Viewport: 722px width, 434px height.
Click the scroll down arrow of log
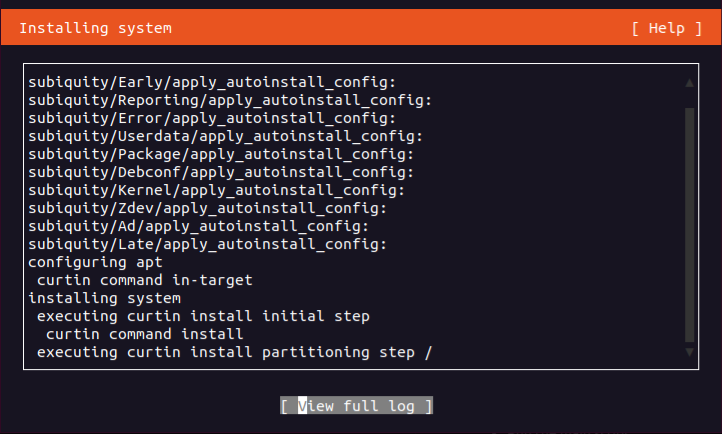coord(689,352)
